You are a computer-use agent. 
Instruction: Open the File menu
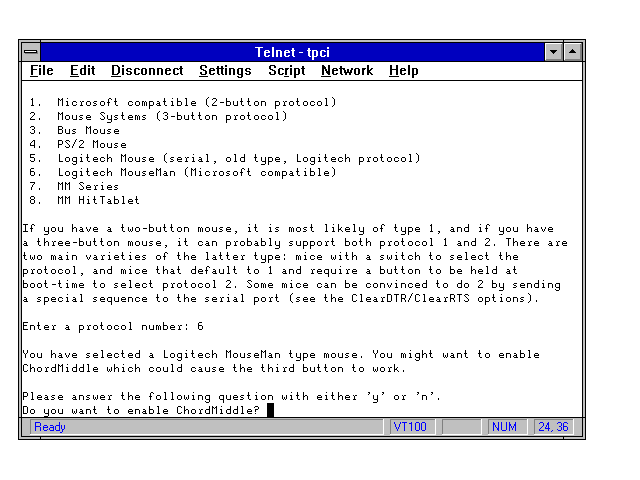point(42,71)
